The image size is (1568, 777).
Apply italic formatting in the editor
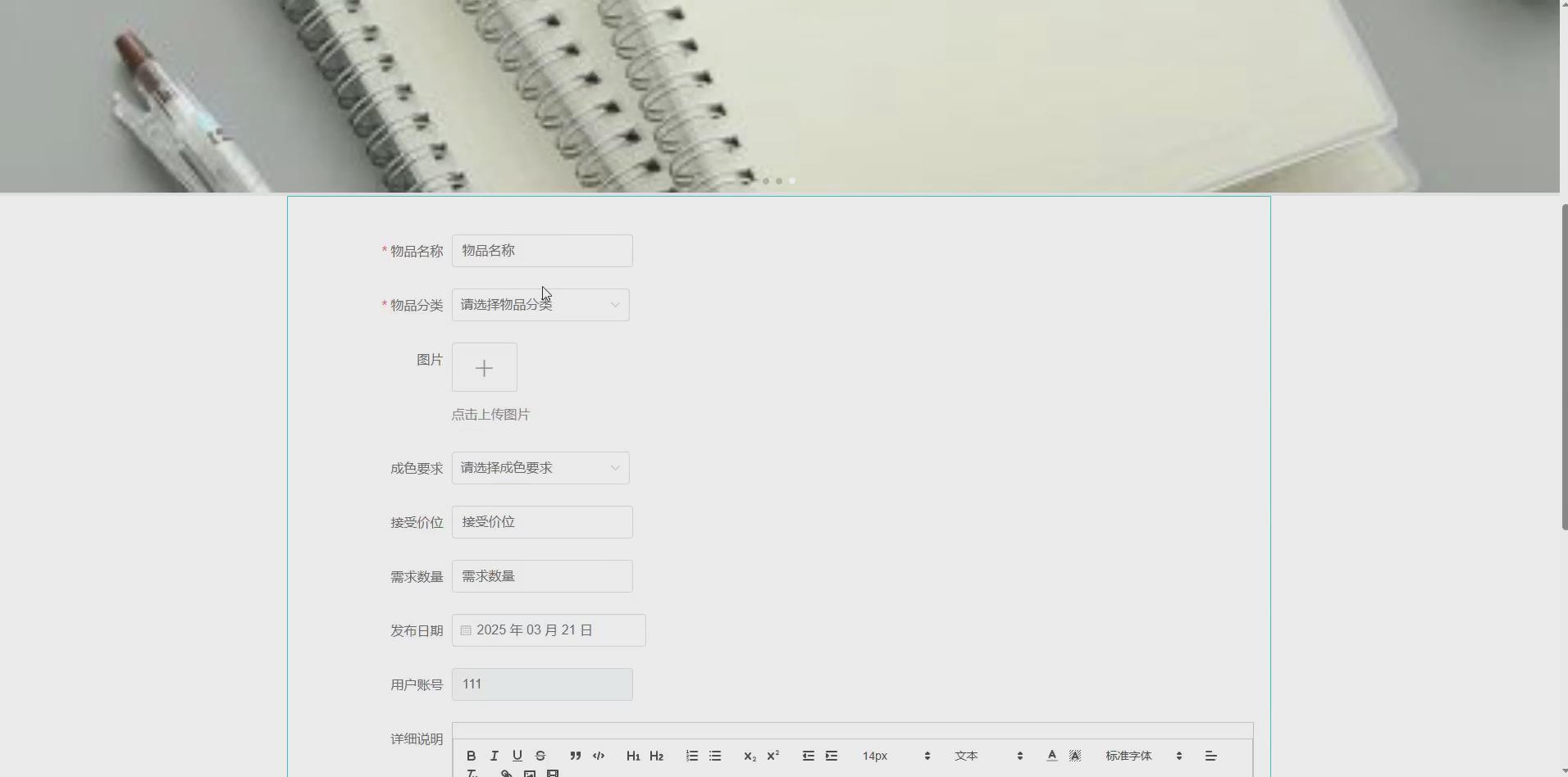click(495, 756)
